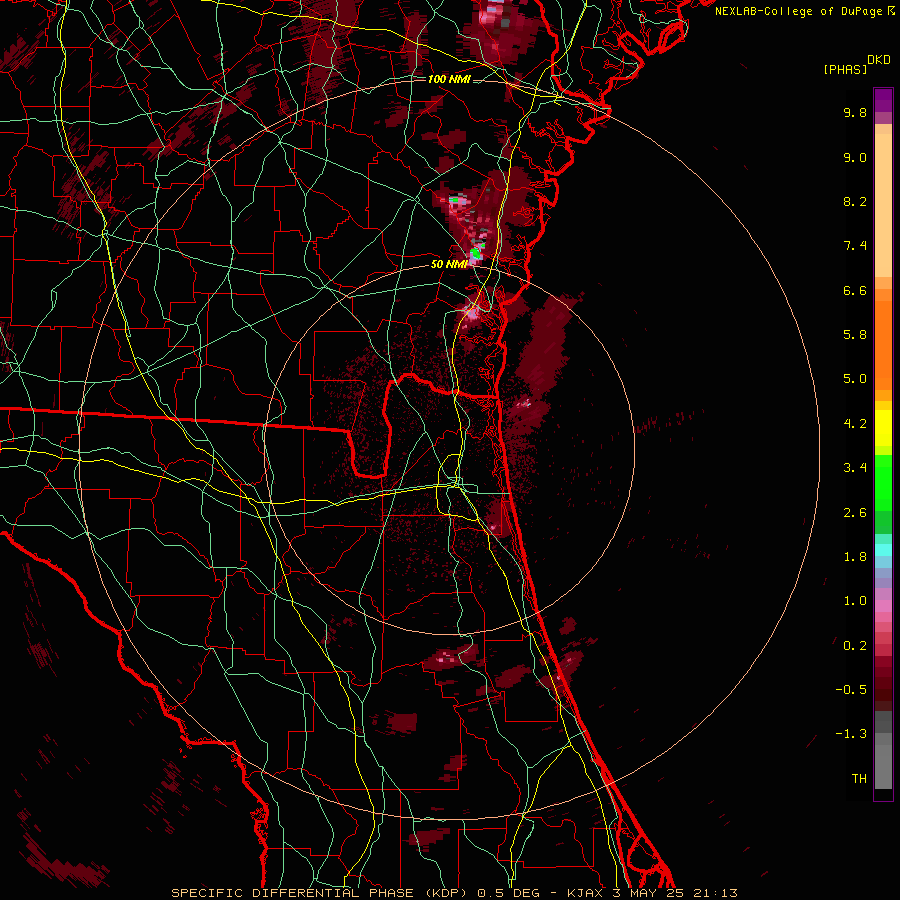Select the 6.6 legend value

pyautogui.click(x=855, y=290)
